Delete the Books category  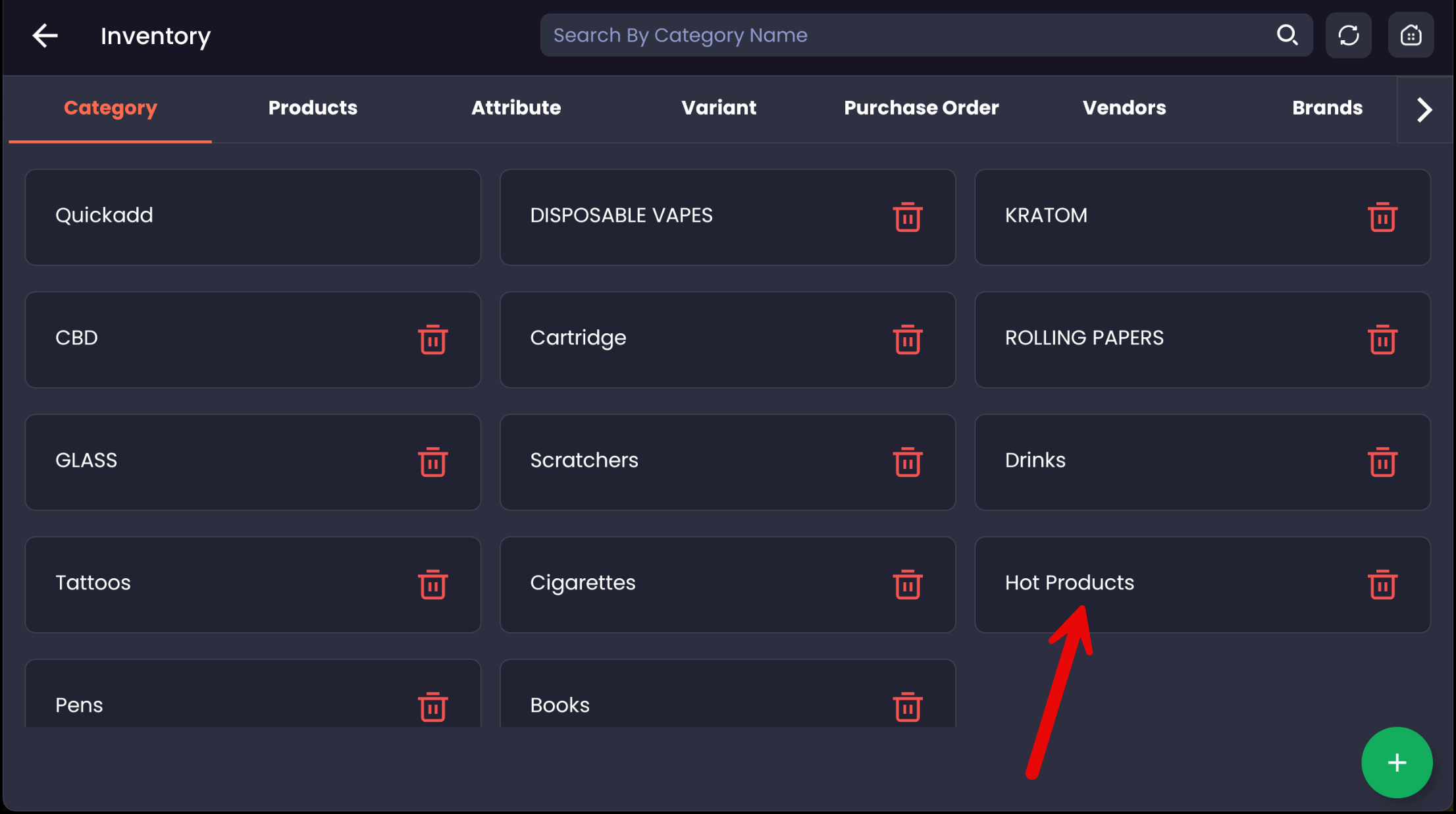pyautogui.click(x=907, y=707)
